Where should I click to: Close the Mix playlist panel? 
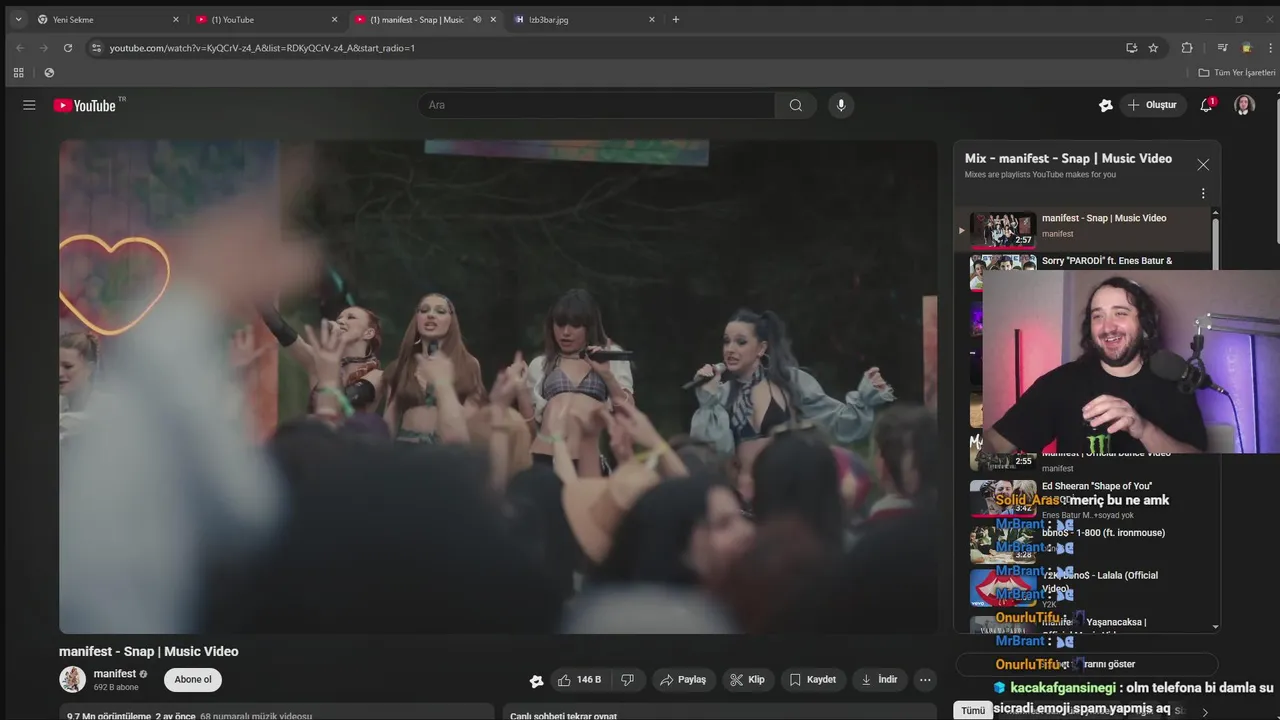click(x=1203, y=165)
